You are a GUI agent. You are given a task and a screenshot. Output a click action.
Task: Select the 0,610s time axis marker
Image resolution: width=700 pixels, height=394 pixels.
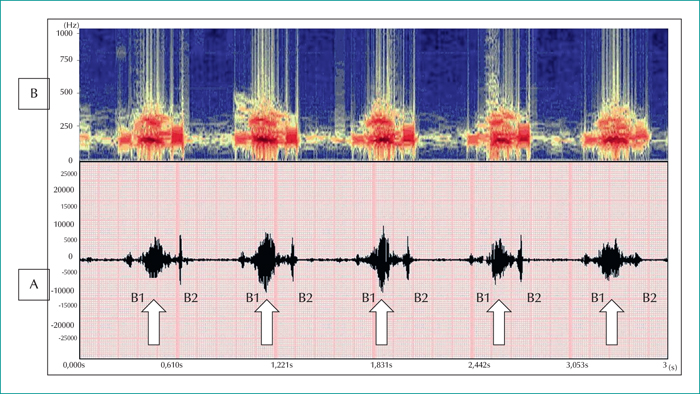(171, 365)
